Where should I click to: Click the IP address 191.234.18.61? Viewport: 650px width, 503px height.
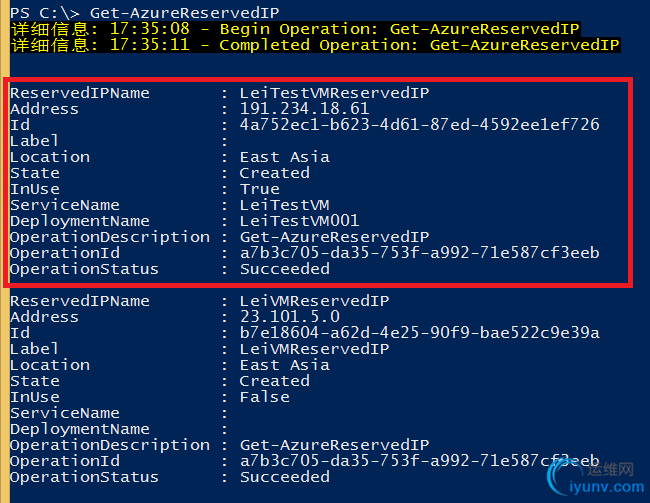tap(304, 109)
